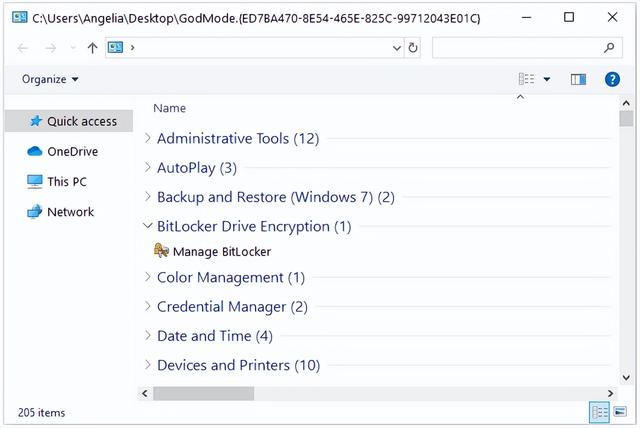640x428 pixels.
Task: Click the AutoPlay (3) heading
Action: (x=197, y=168)
